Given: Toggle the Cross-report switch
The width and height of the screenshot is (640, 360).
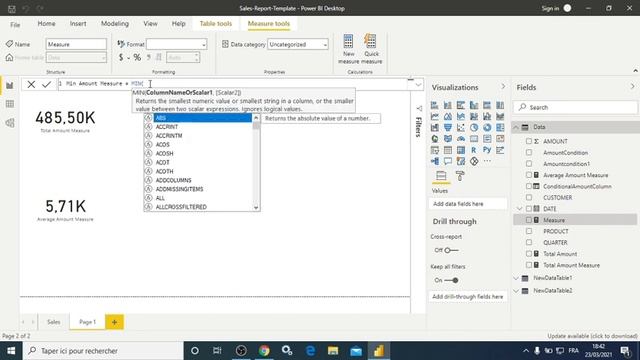Looking at the screenshot, I should pos(451,250).
